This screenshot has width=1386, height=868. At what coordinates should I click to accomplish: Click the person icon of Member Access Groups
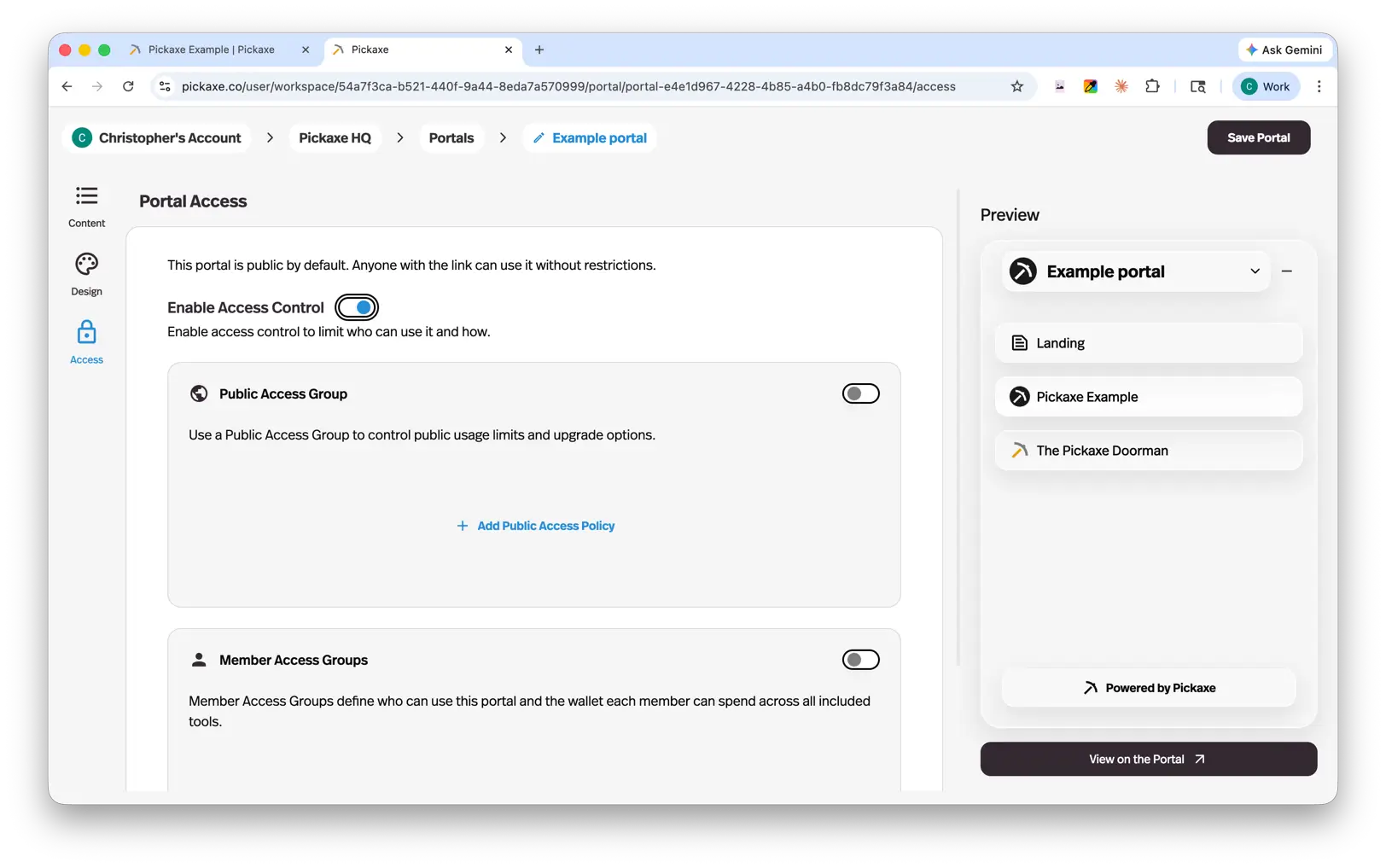coord(199,660)
